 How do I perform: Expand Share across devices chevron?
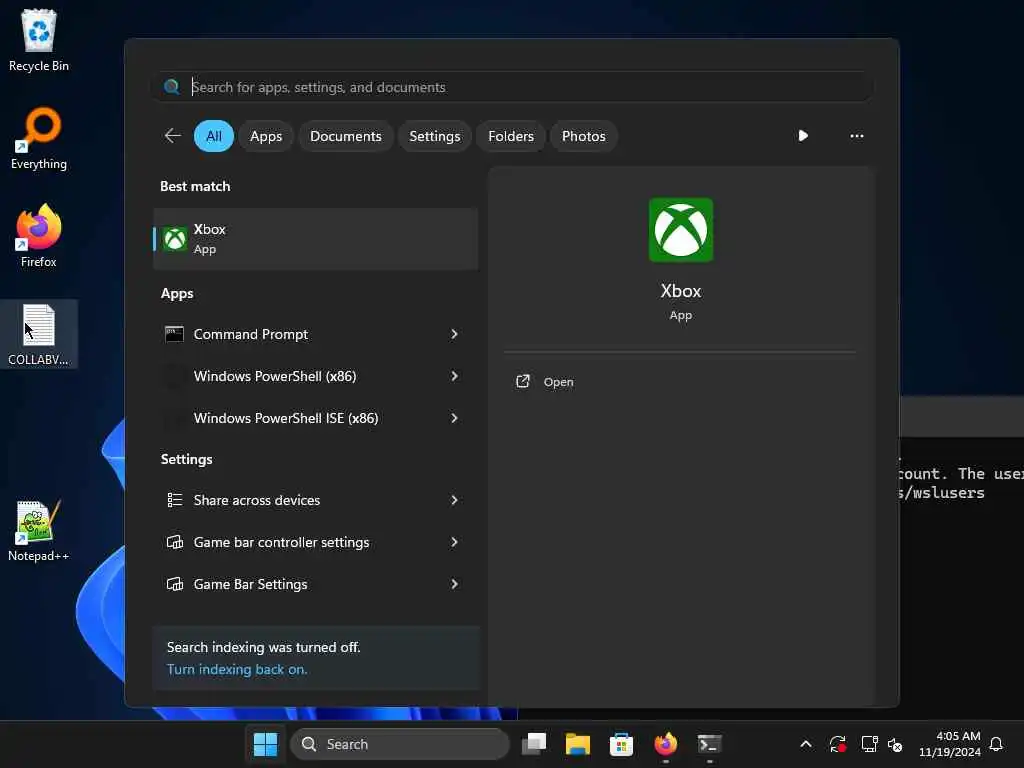point(454,500)
